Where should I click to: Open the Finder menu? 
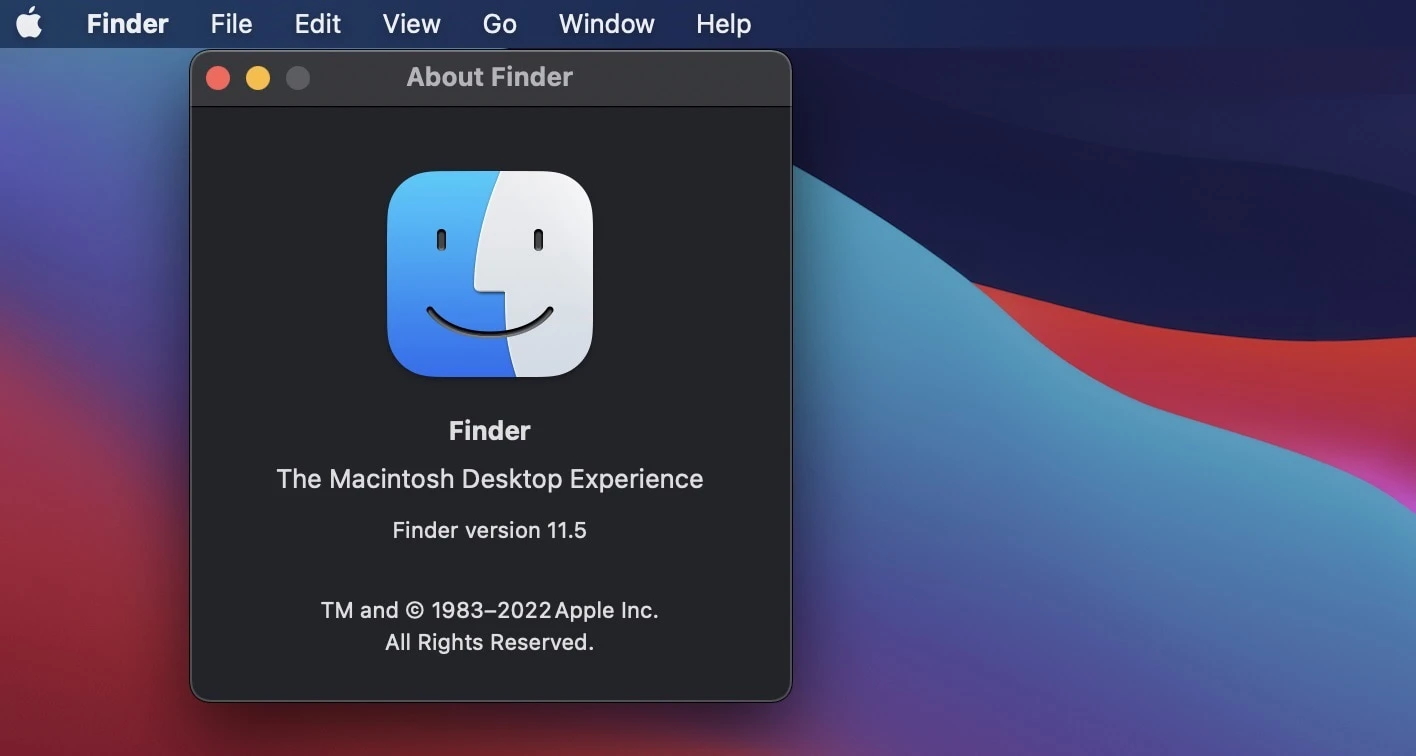pyautogui.click(x=127, y=23)
